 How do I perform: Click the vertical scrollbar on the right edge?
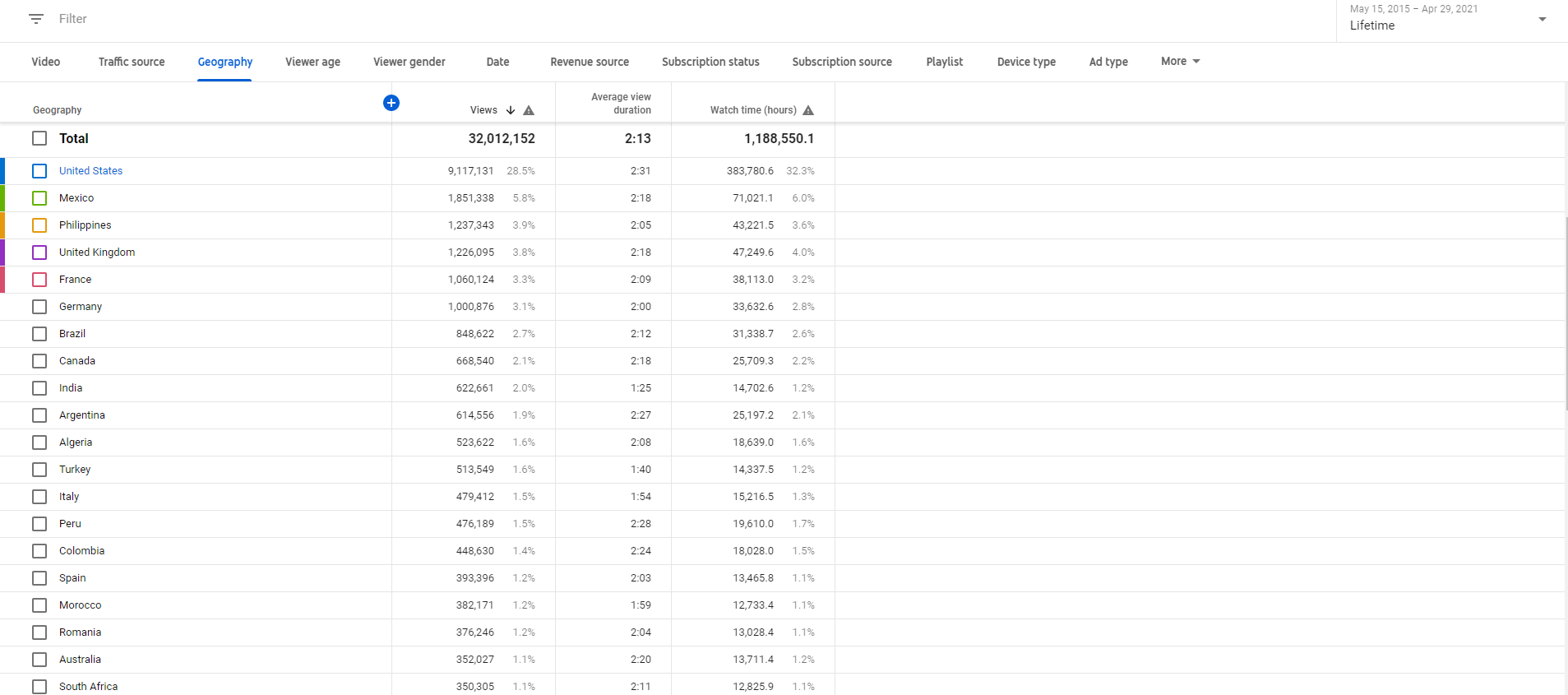(x=1566, y=313)
